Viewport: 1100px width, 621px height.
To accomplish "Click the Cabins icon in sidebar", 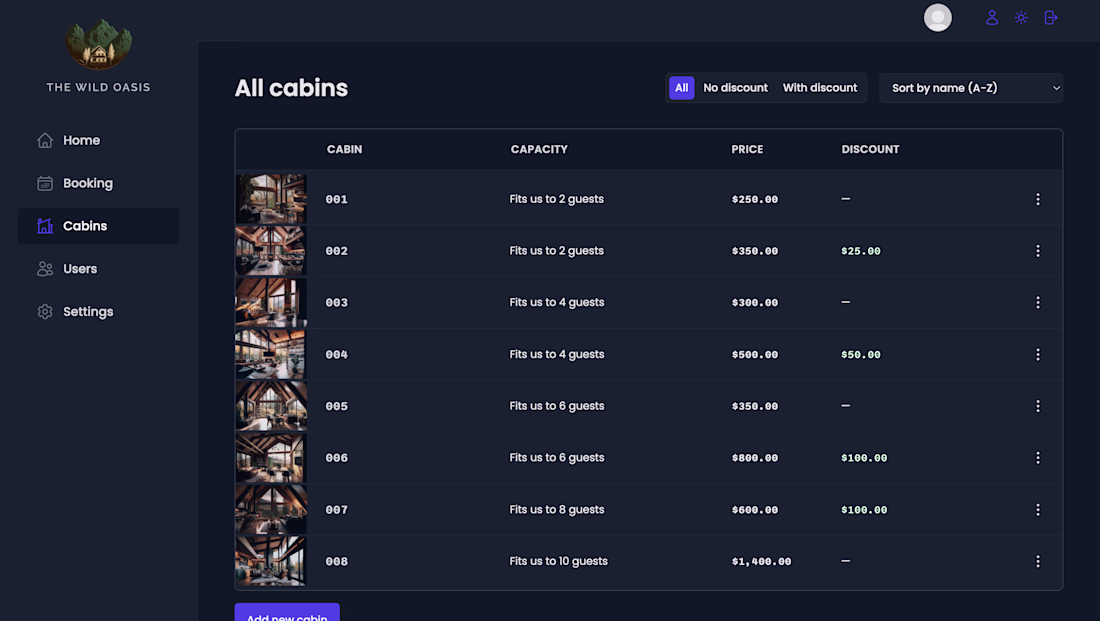I will coord(45,226).
